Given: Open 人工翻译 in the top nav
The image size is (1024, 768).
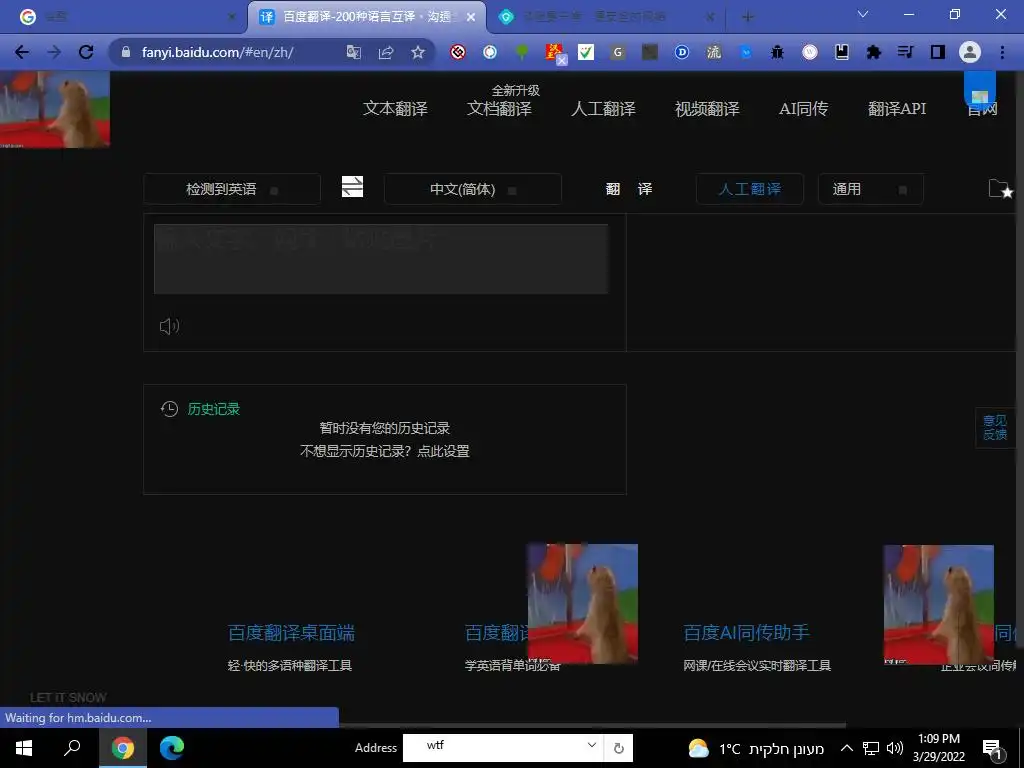Looking at the screenshot, I should [x=603, y=108].
